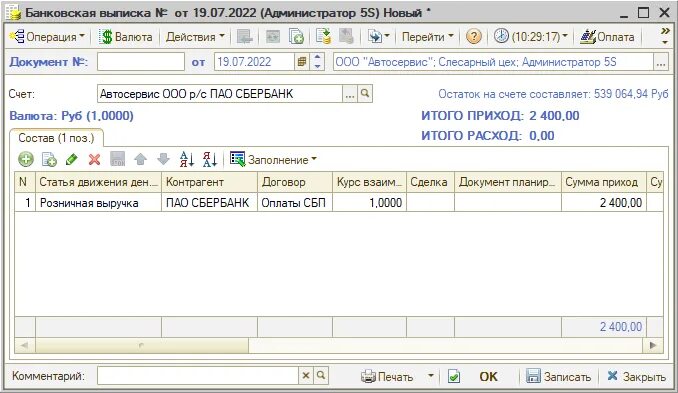Click the Счет account field
This screenshot has width=678, height=393.
point(220,94)
